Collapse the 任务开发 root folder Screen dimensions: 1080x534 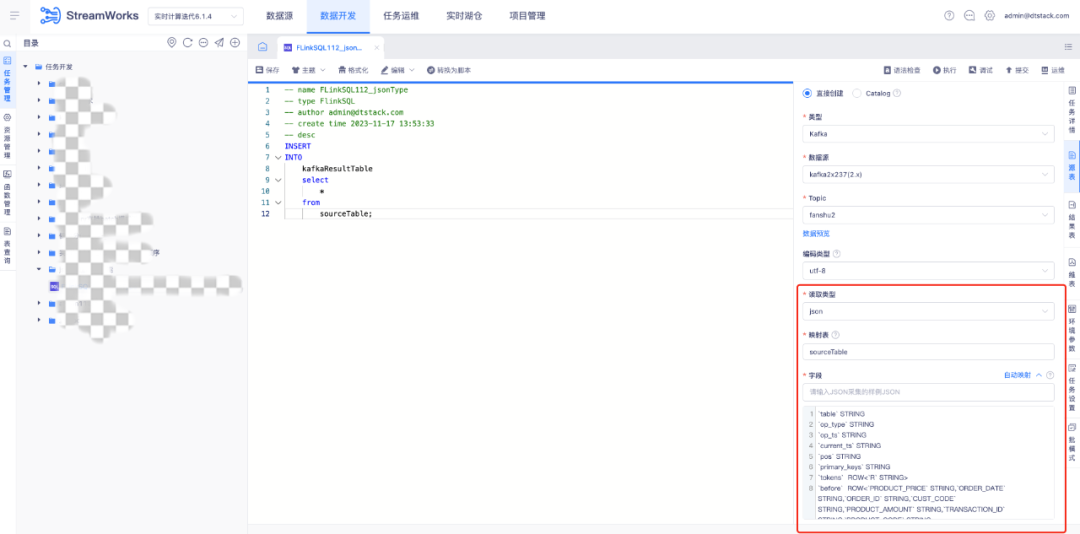[x=25, y=67]
